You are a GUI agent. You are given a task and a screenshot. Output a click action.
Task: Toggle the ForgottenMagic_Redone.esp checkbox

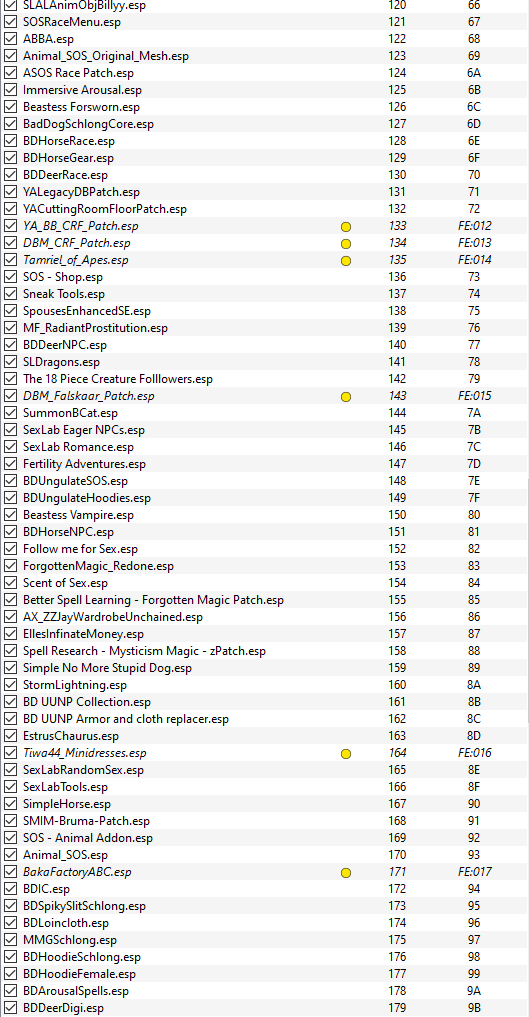coord(10,566)
